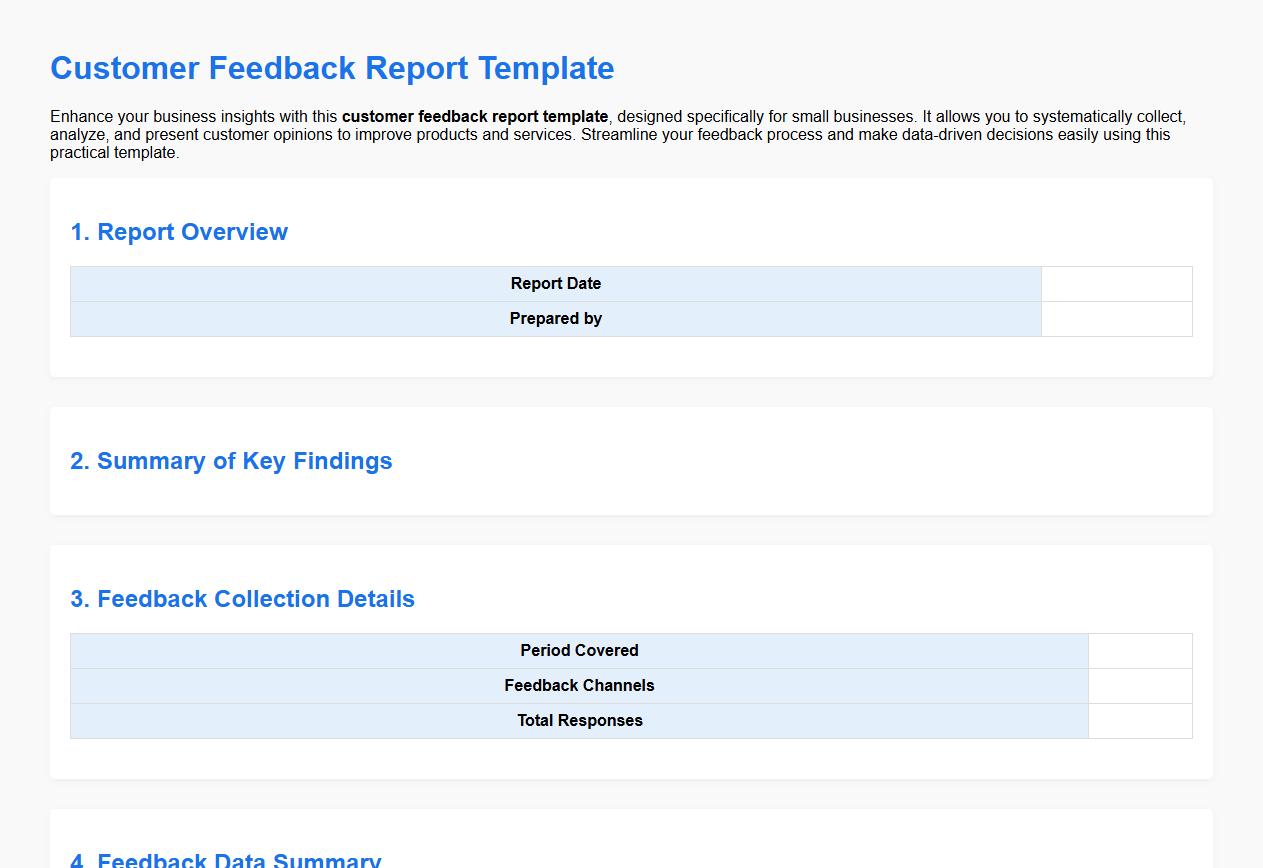Click the empty cell beside Feedback Channels
The image size is (1263, 868).
[1139, 686]
